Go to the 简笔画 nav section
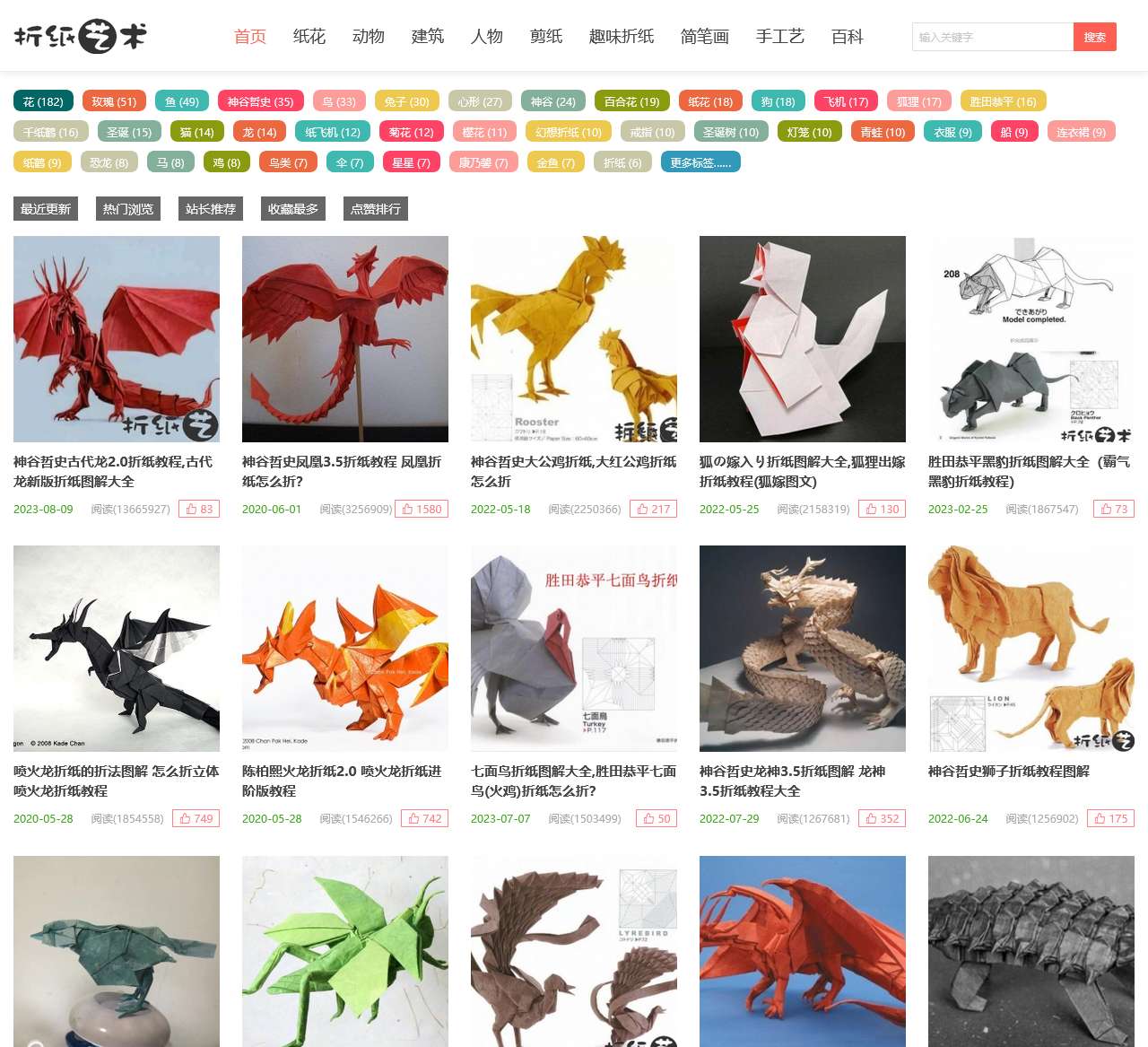Image resolution: width=1148 pixels, height=1047 pixels. click(x=704, y=36)
